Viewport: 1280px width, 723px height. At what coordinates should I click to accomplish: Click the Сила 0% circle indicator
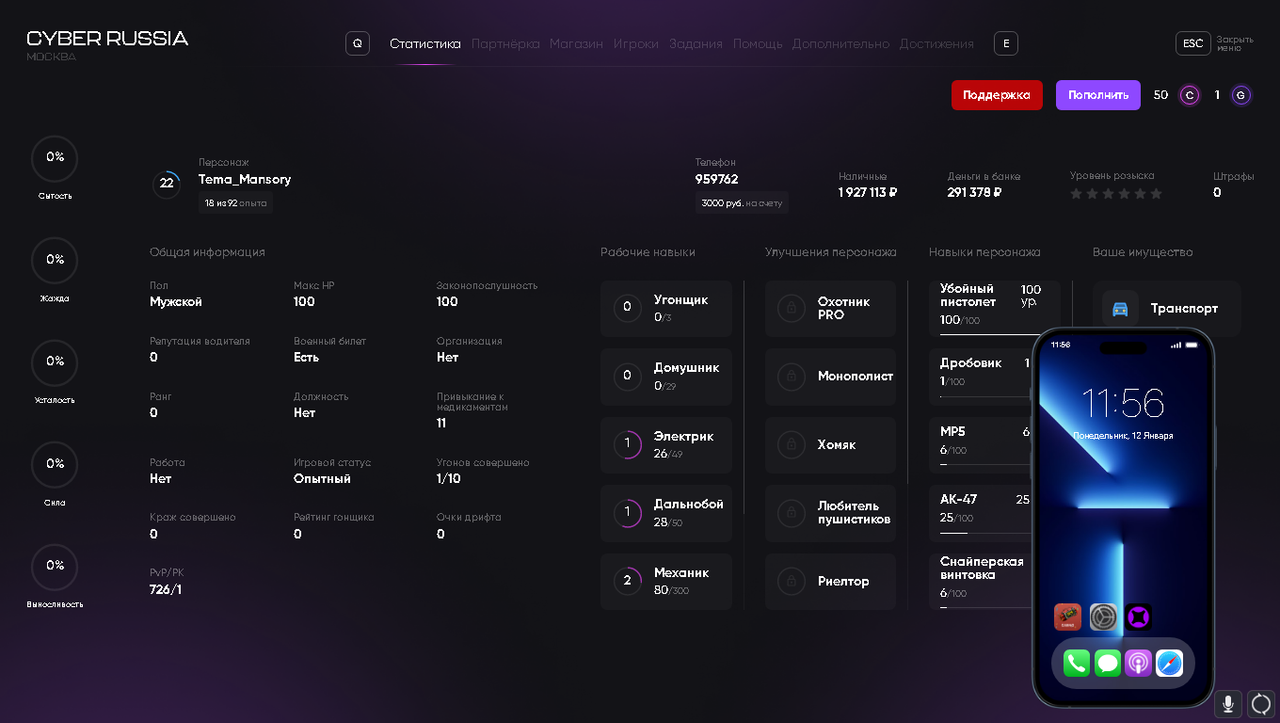click(55, 463)
